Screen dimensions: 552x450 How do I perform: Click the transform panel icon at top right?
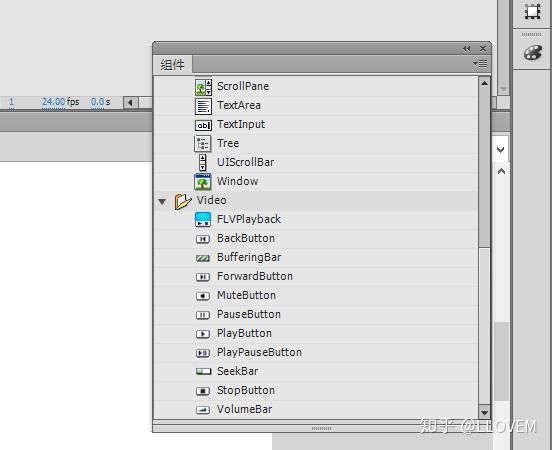[x=533, y=11]
